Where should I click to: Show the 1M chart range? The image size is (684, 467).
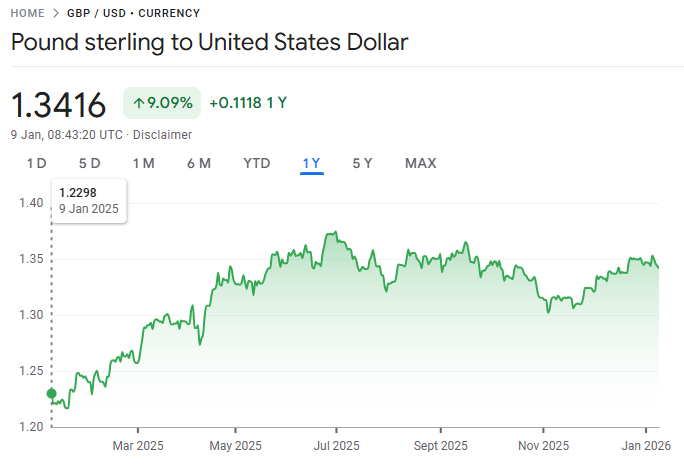tap(143, 163)
